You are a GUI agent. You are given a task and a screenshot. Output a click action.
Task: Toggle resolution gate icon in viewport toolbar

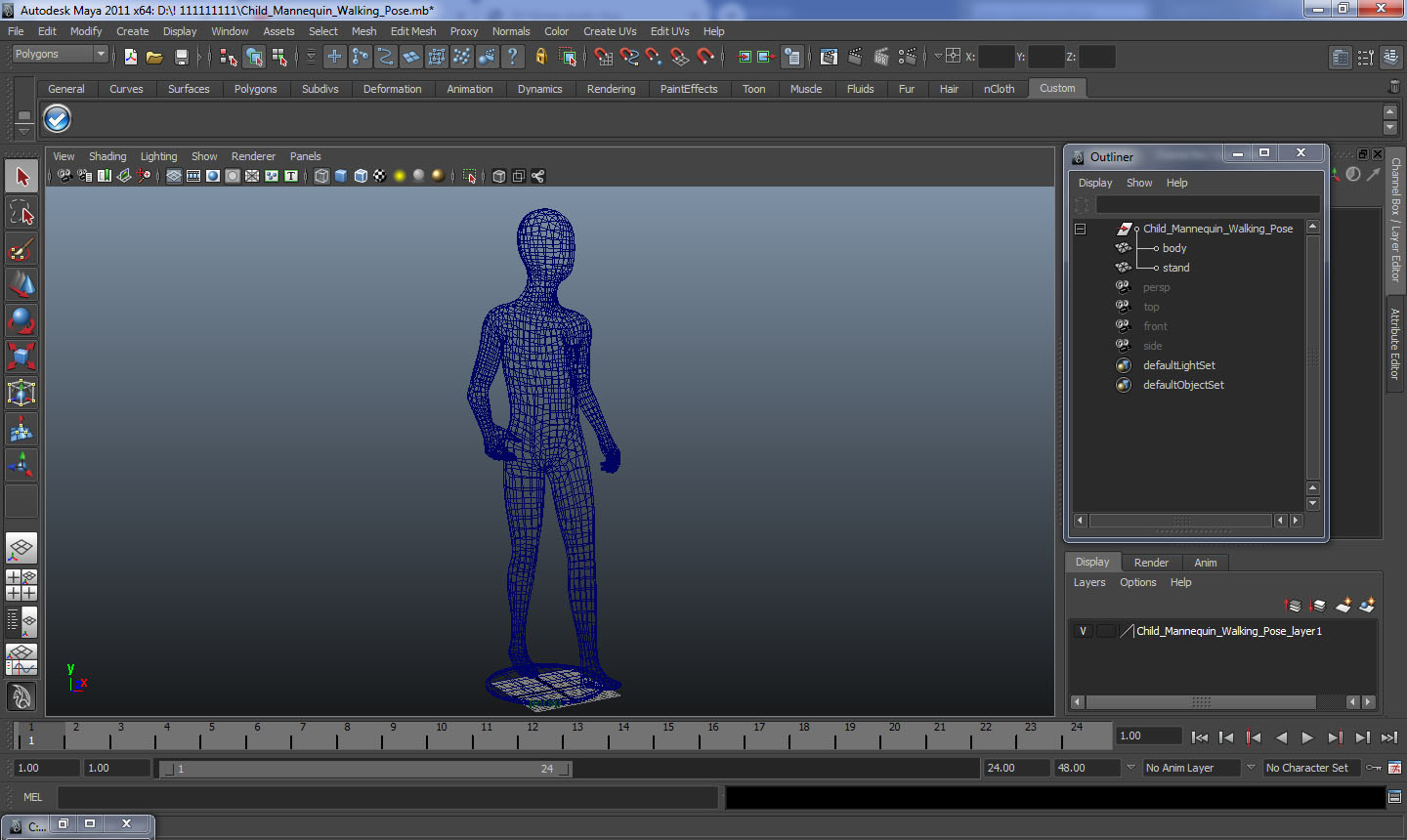point(213,176)
